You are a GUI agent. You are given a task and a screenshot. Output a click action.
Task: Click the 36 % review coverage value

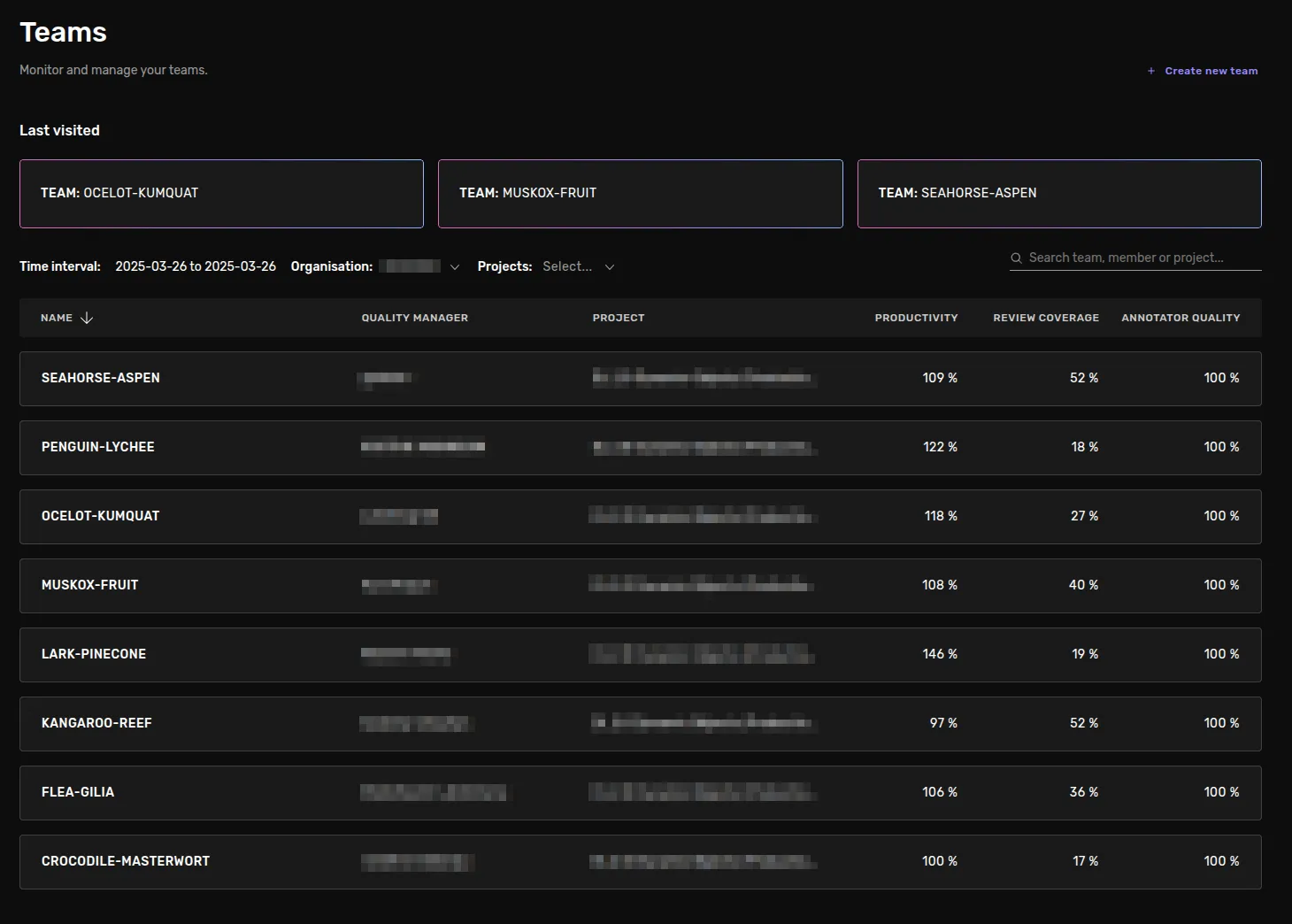coord(1084,792)
